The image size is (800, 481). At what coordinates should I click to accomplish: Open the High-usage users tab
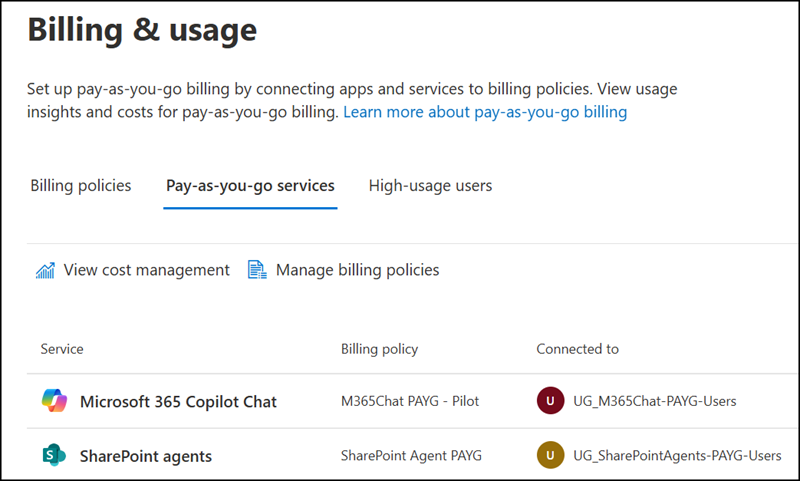[x=430, y=186]
